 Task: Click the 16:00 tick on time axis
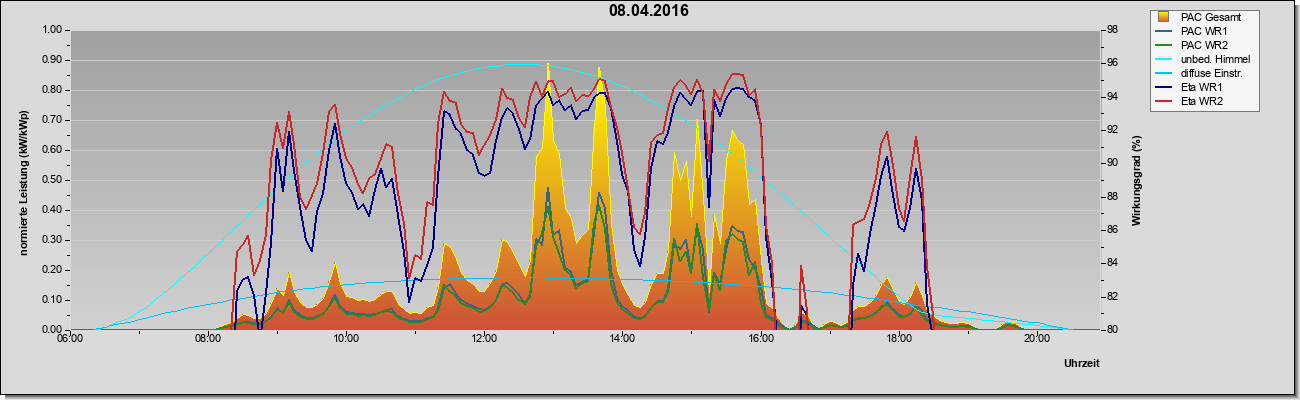759,338
